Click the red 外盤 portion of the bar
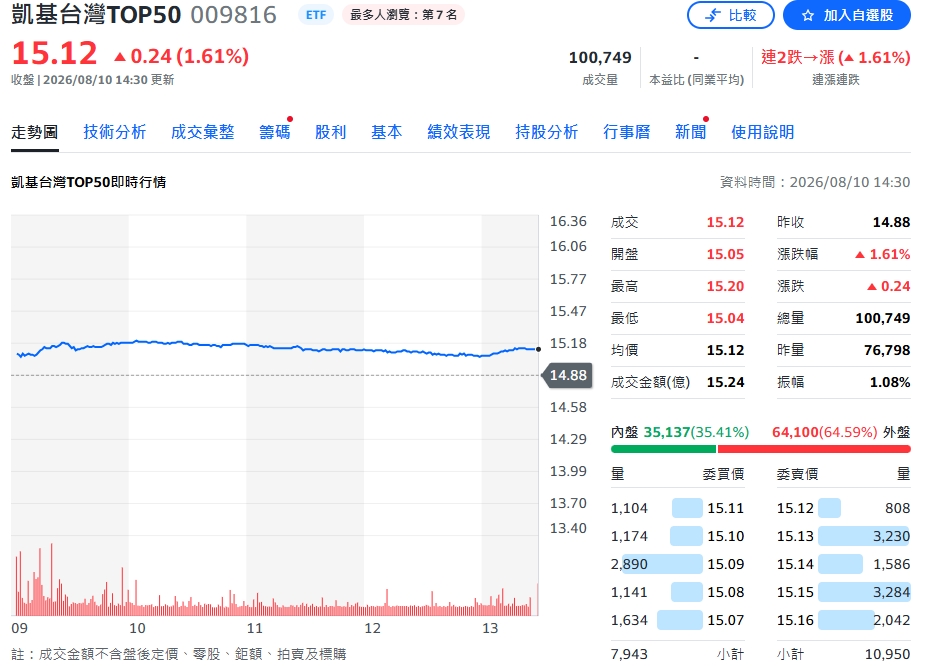The height and width of the screenshot is (666, 929). (814, 449)
